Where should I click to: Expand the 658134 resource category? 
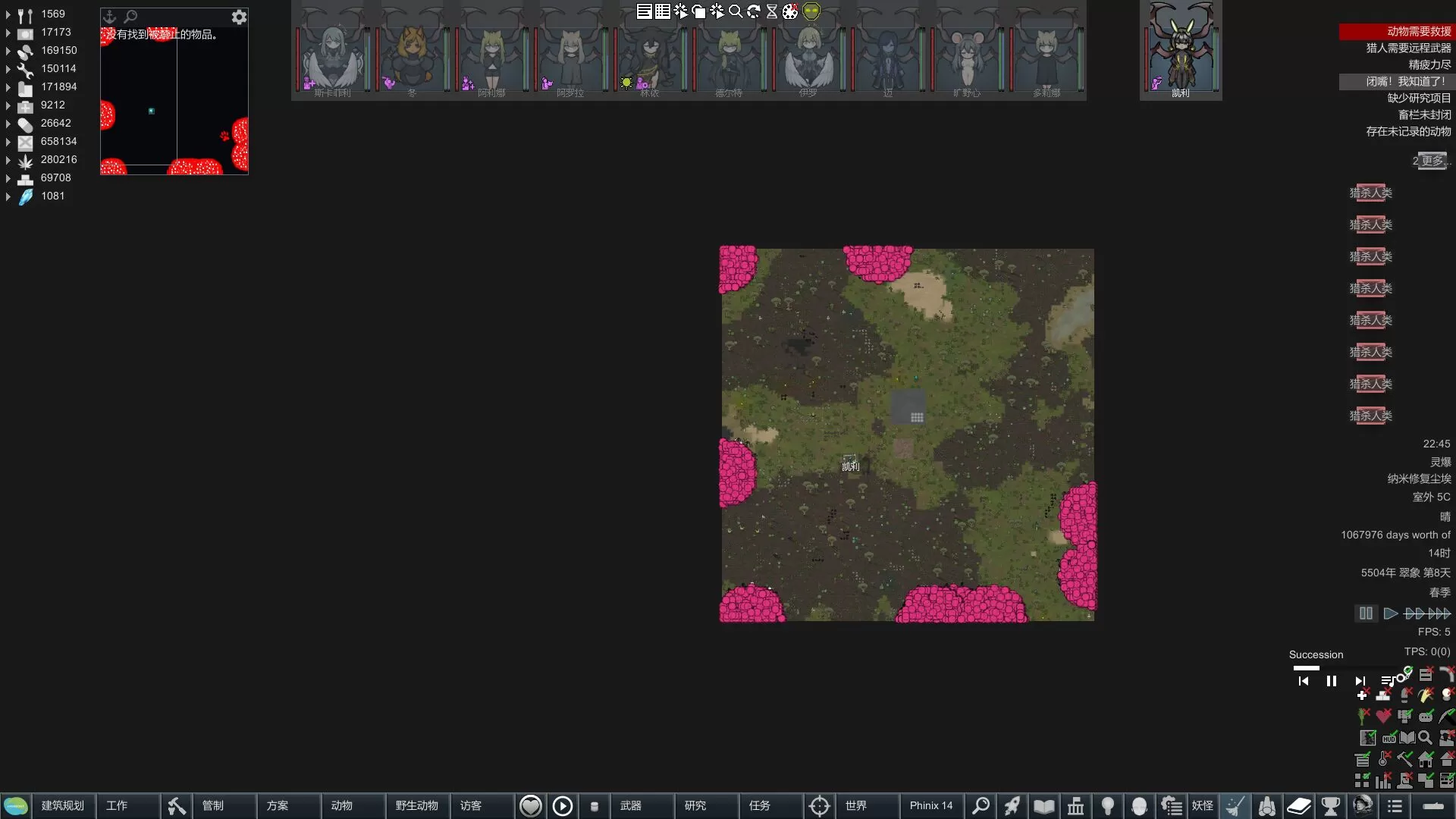(8, 141)
